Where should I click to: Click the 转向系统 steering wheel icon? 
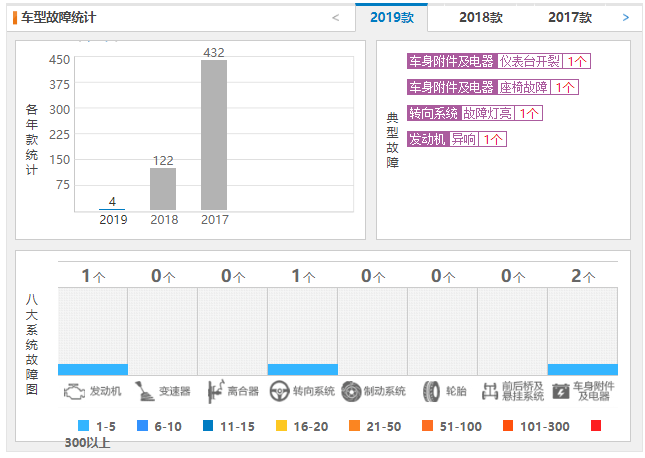[279, 391]
